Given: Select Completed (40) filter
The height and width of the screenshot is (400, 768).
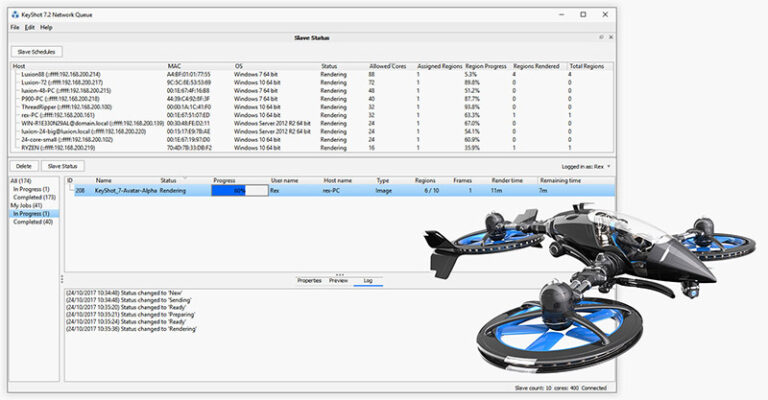Looking at the screenshot, I should coord(33,222).
